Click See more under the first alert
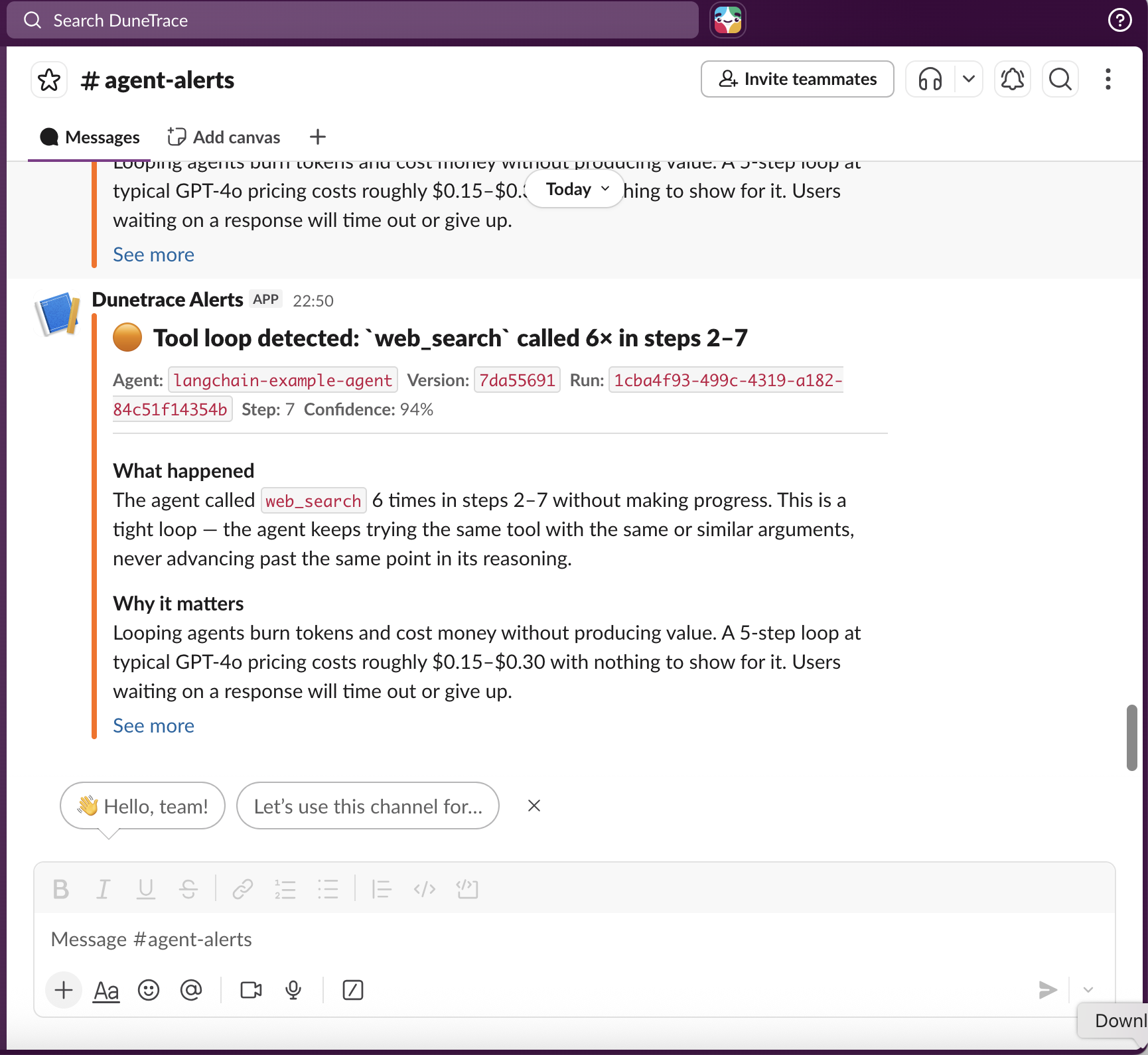This screenshot has width=1148, height=1055. (x=153, y=255)
